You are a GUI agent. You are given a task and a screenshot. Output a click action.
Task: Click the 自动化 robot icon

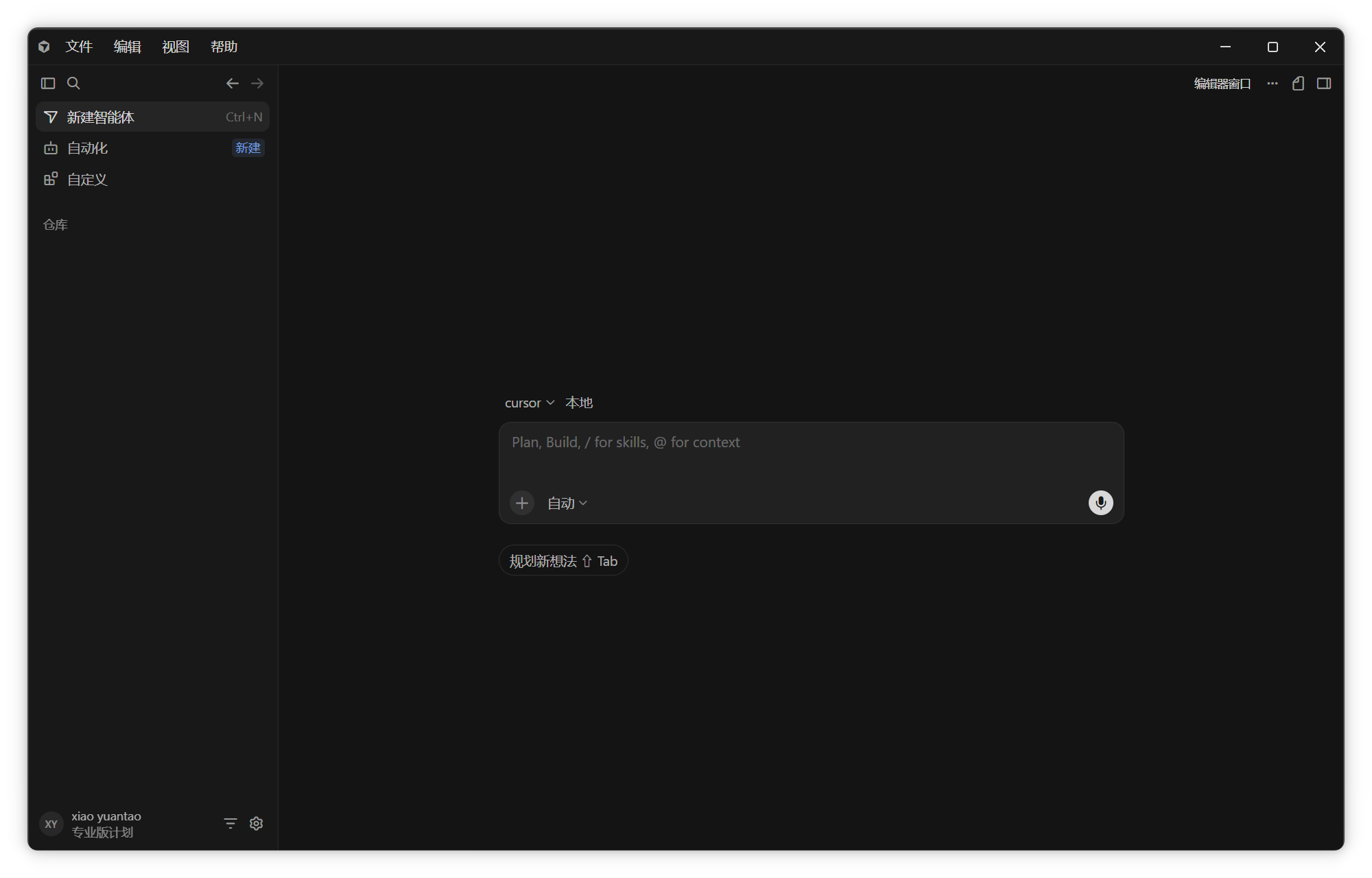point(51,148)
